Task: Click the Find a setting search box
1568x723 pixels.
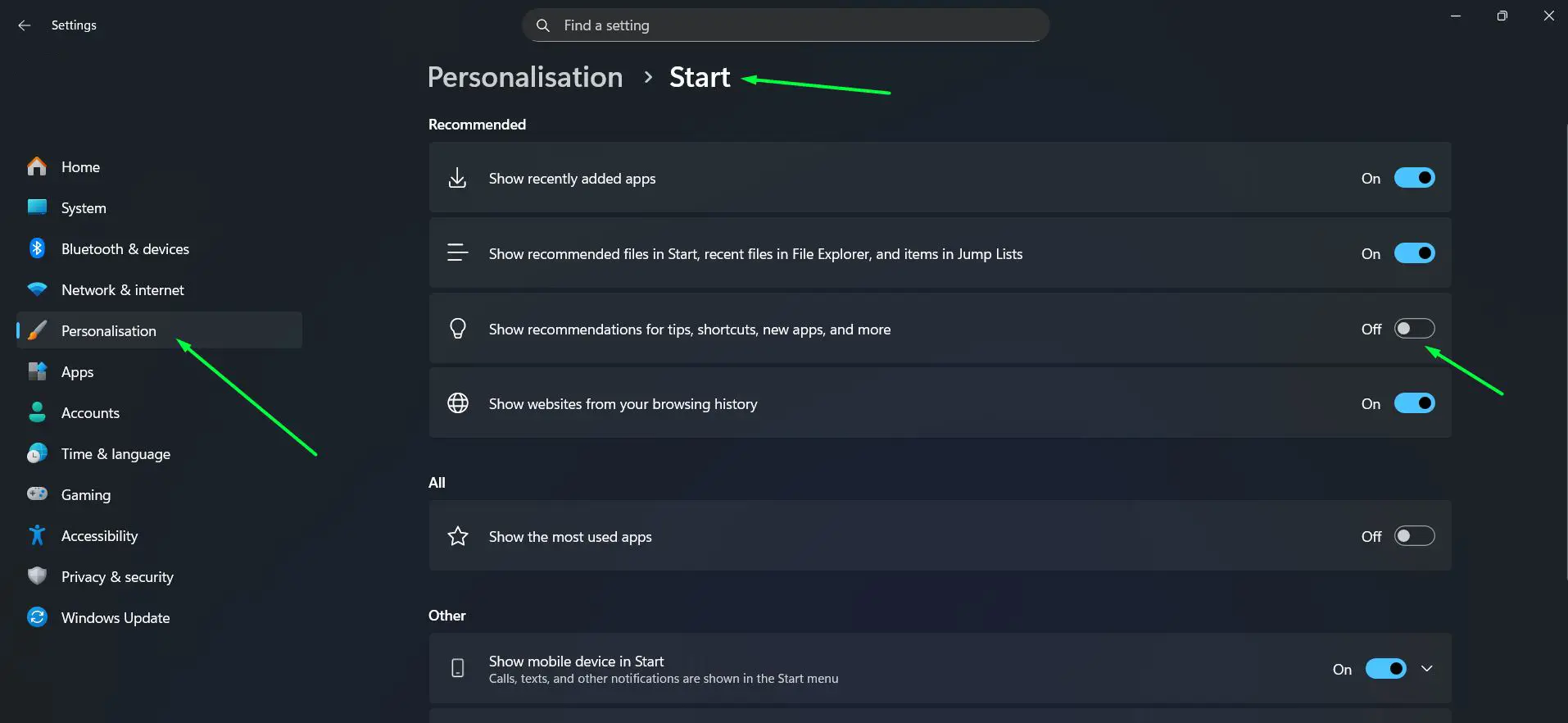Action: [784, 25]
